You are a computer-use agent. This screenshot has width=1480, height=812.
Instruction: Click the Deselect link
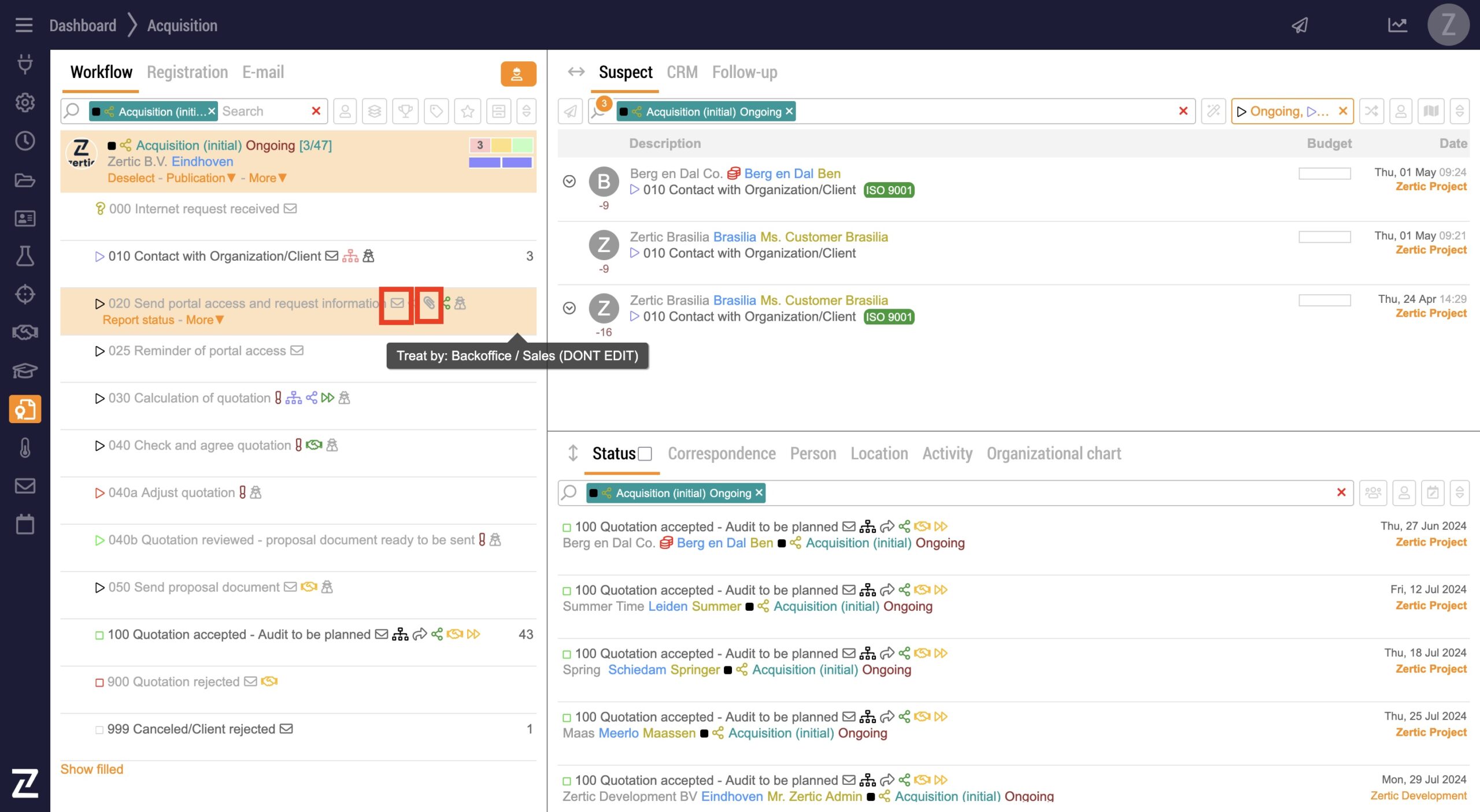point(131,178)
